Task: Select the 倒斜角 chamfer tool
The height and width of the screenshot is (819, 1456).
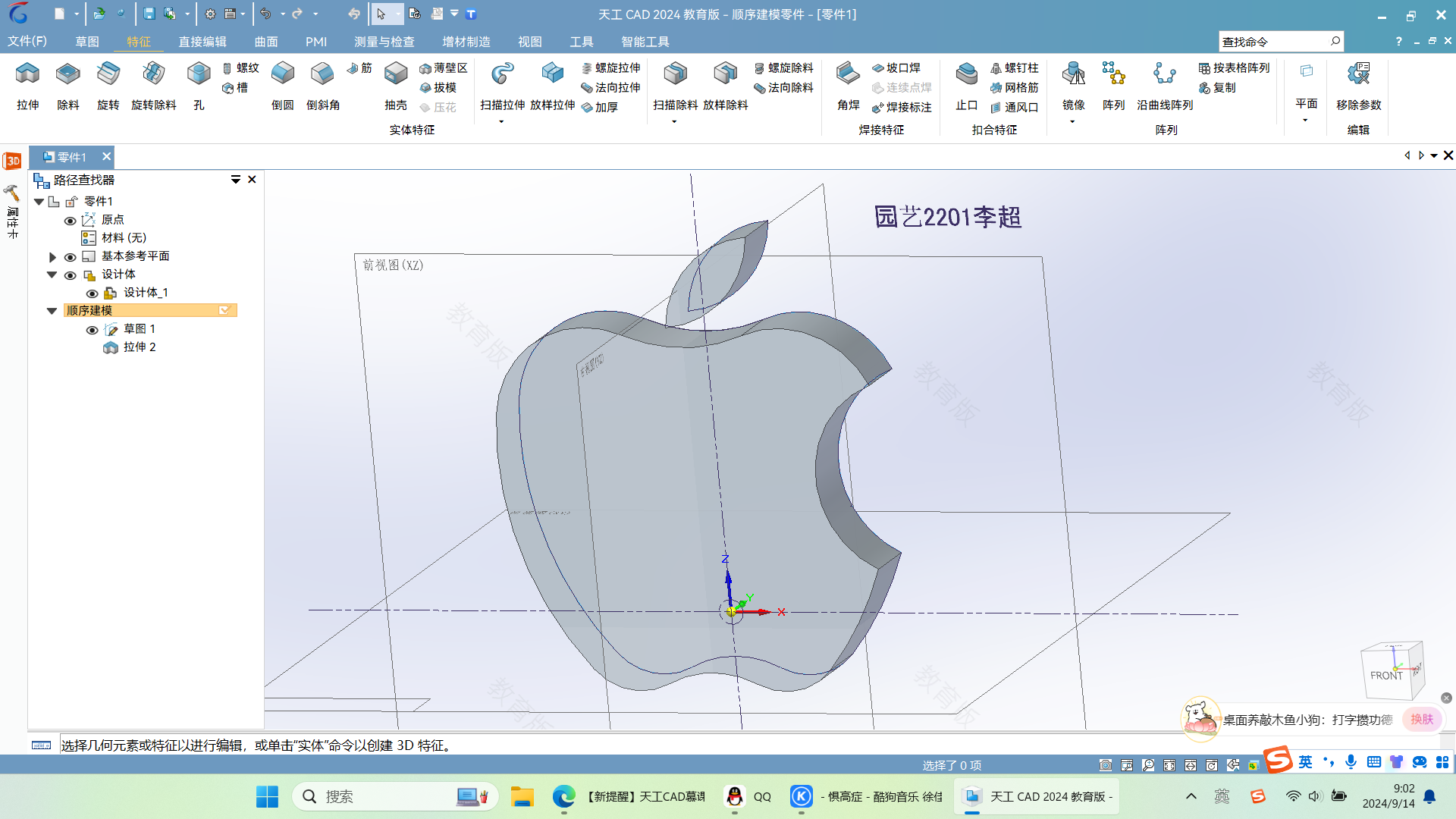Action: [323, 86]
